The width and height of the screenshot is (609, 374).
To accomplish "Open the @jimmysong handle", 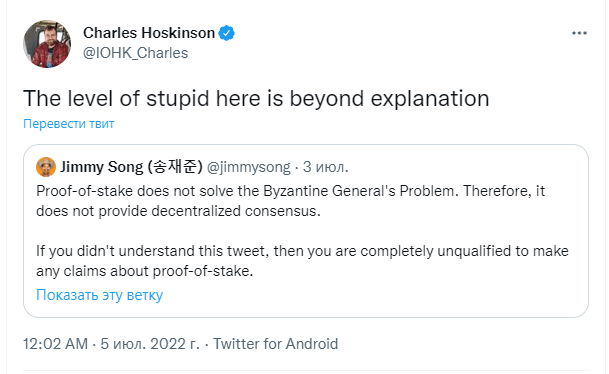I will coord(249,167).
